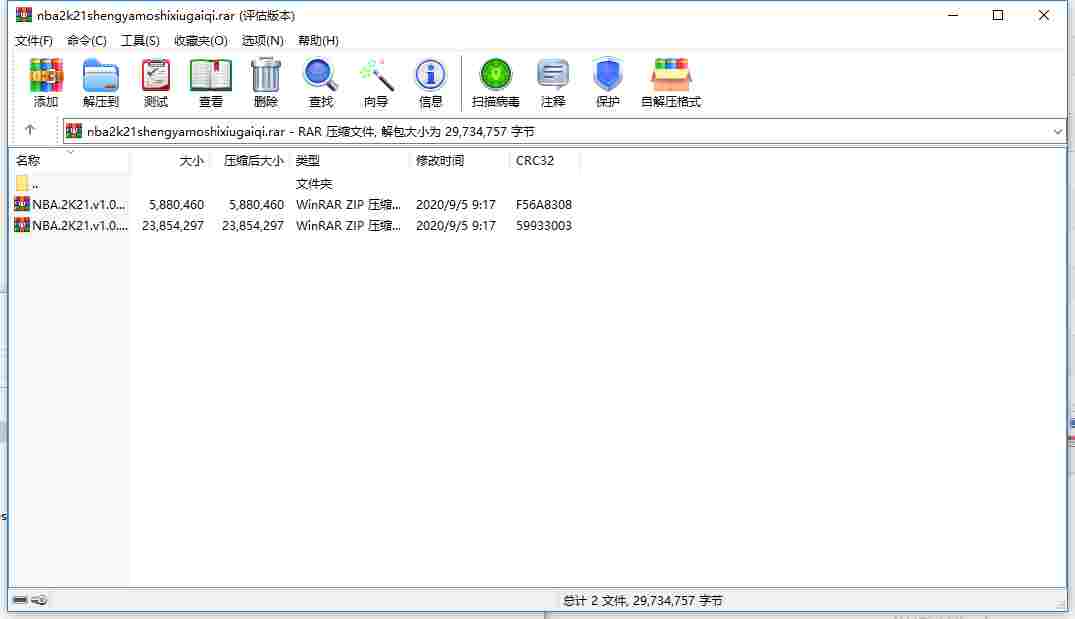
Task: Go up one folder level arrow
Action: point(29,130)
